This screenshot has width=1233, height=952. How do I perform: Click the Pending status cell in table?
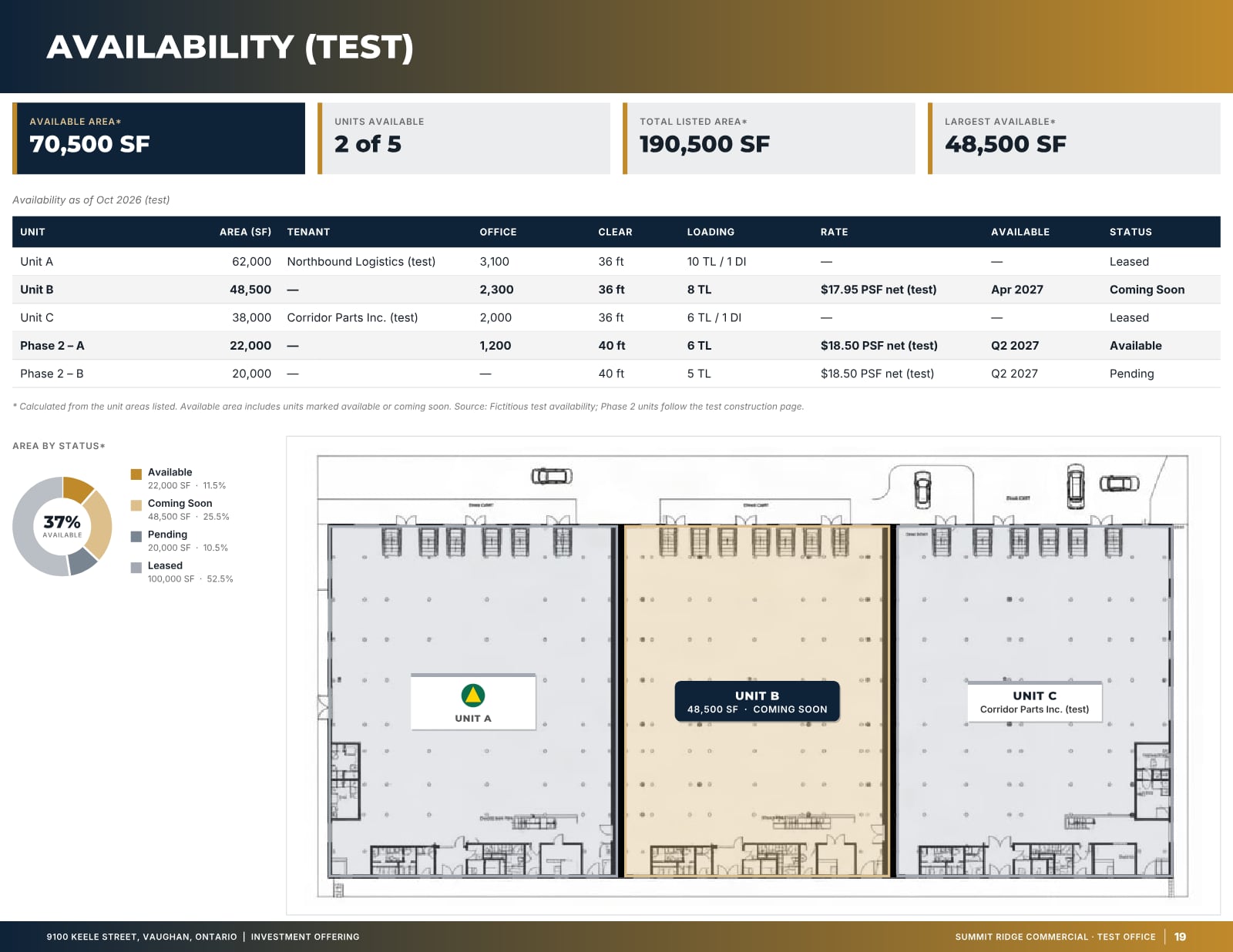[1131, 374]
